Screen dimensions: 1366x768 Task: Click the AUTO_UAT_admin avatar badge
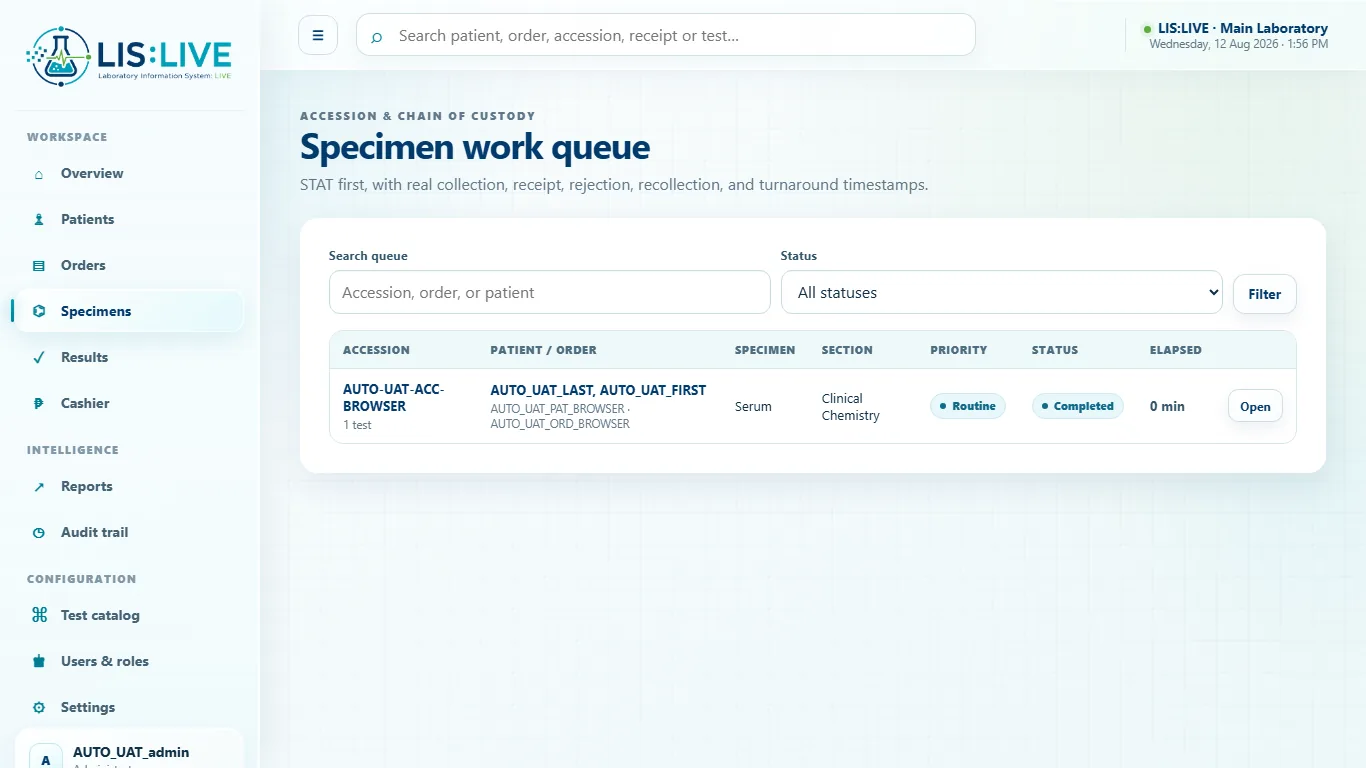[45, 757]
